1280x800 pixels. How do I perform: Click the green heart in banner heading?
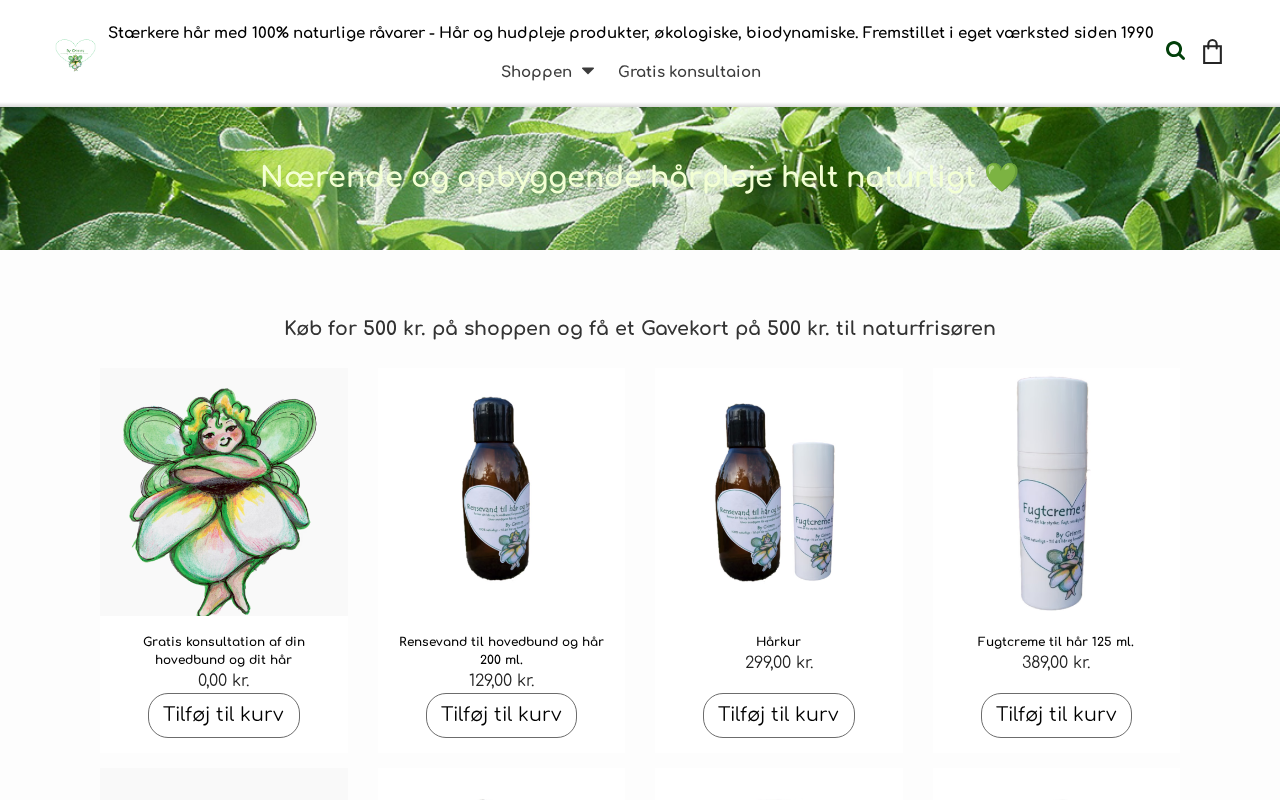1002,177
